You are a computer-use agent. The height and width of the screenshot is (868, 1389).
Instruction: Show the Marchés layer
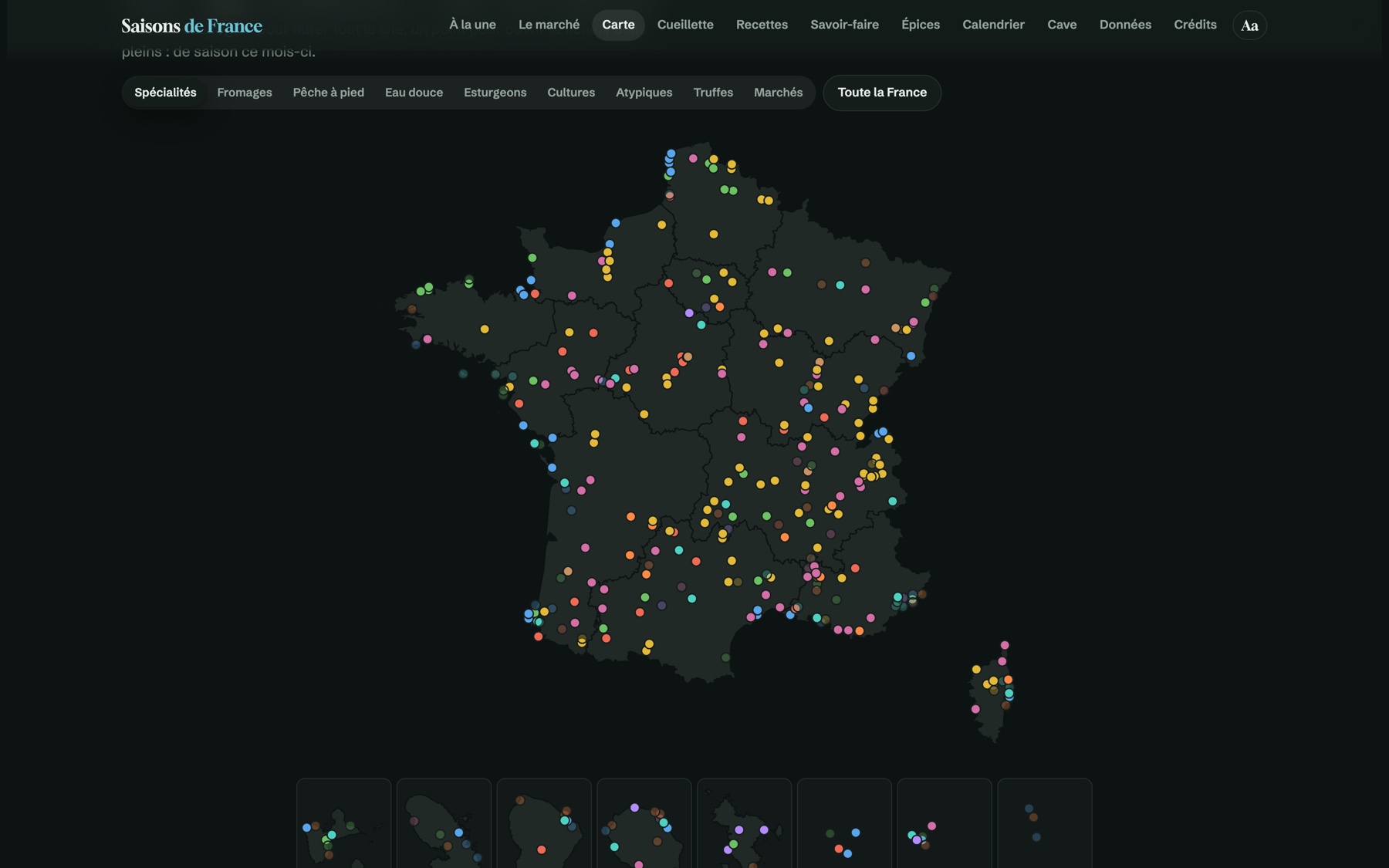pos(778,93)
